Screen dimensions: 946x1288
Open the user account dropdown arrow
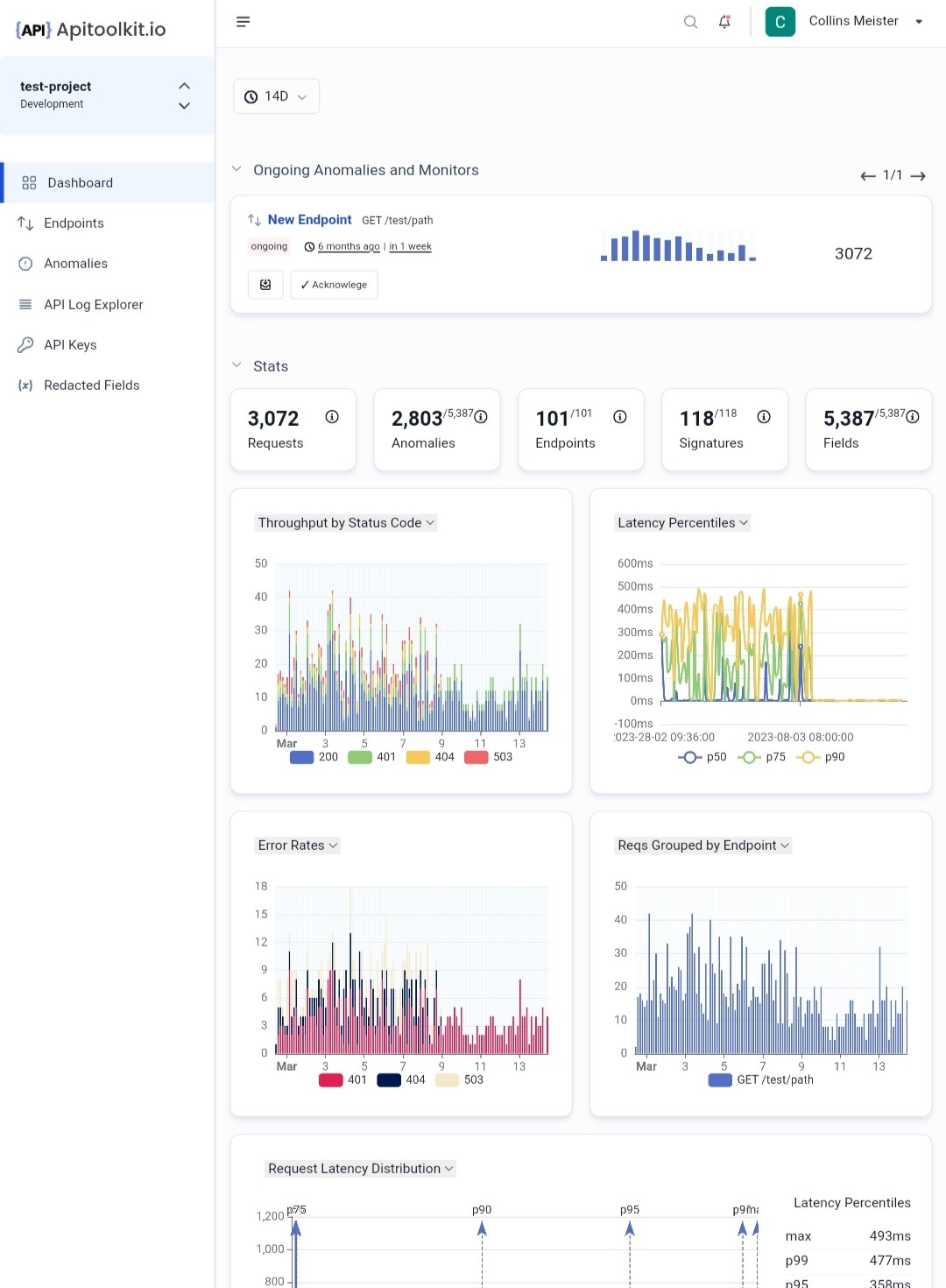[919, 22]
